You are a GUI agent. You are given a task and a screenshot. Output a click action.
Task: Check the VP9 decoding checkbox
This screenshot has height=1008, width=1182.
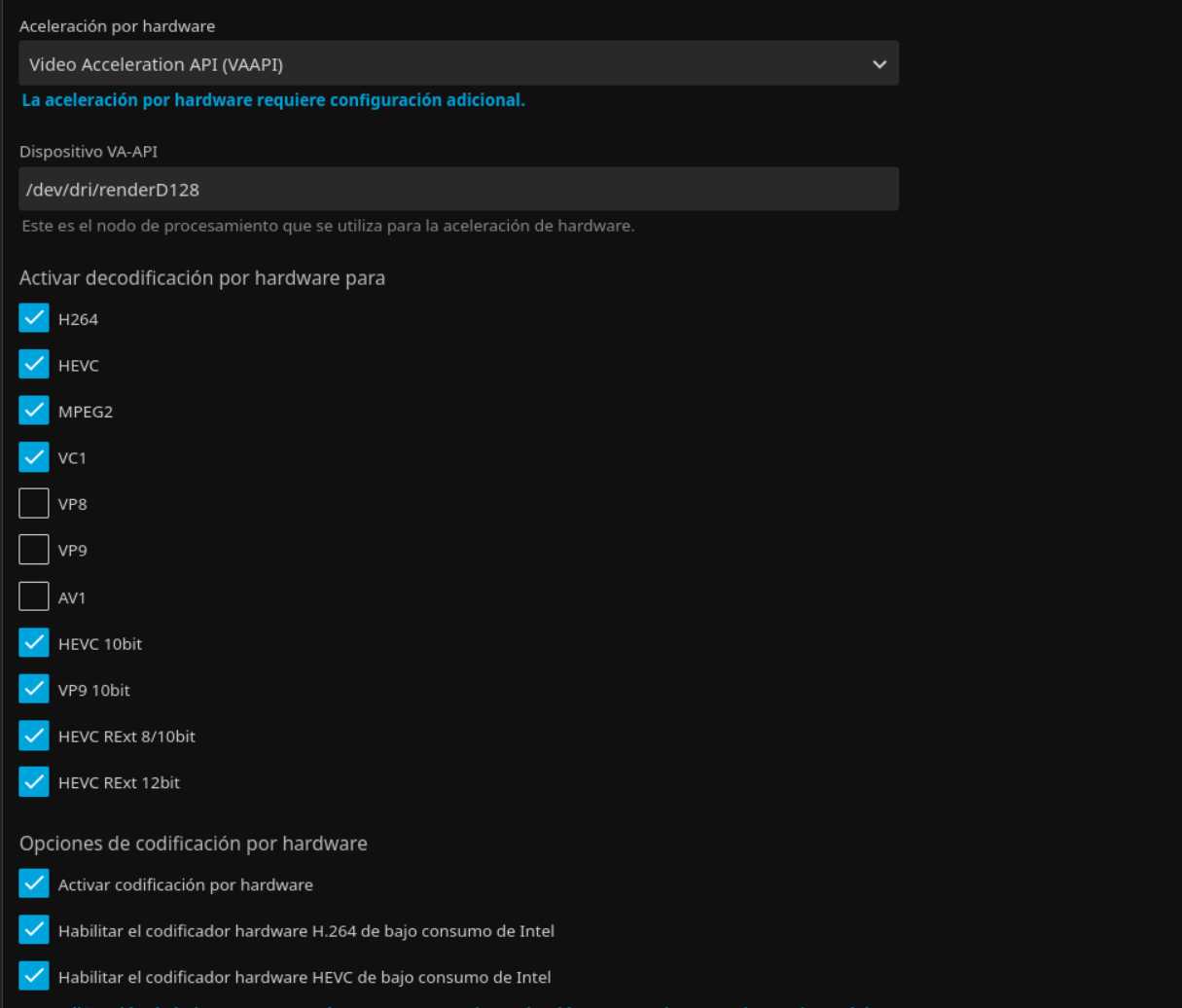(34, 551)
